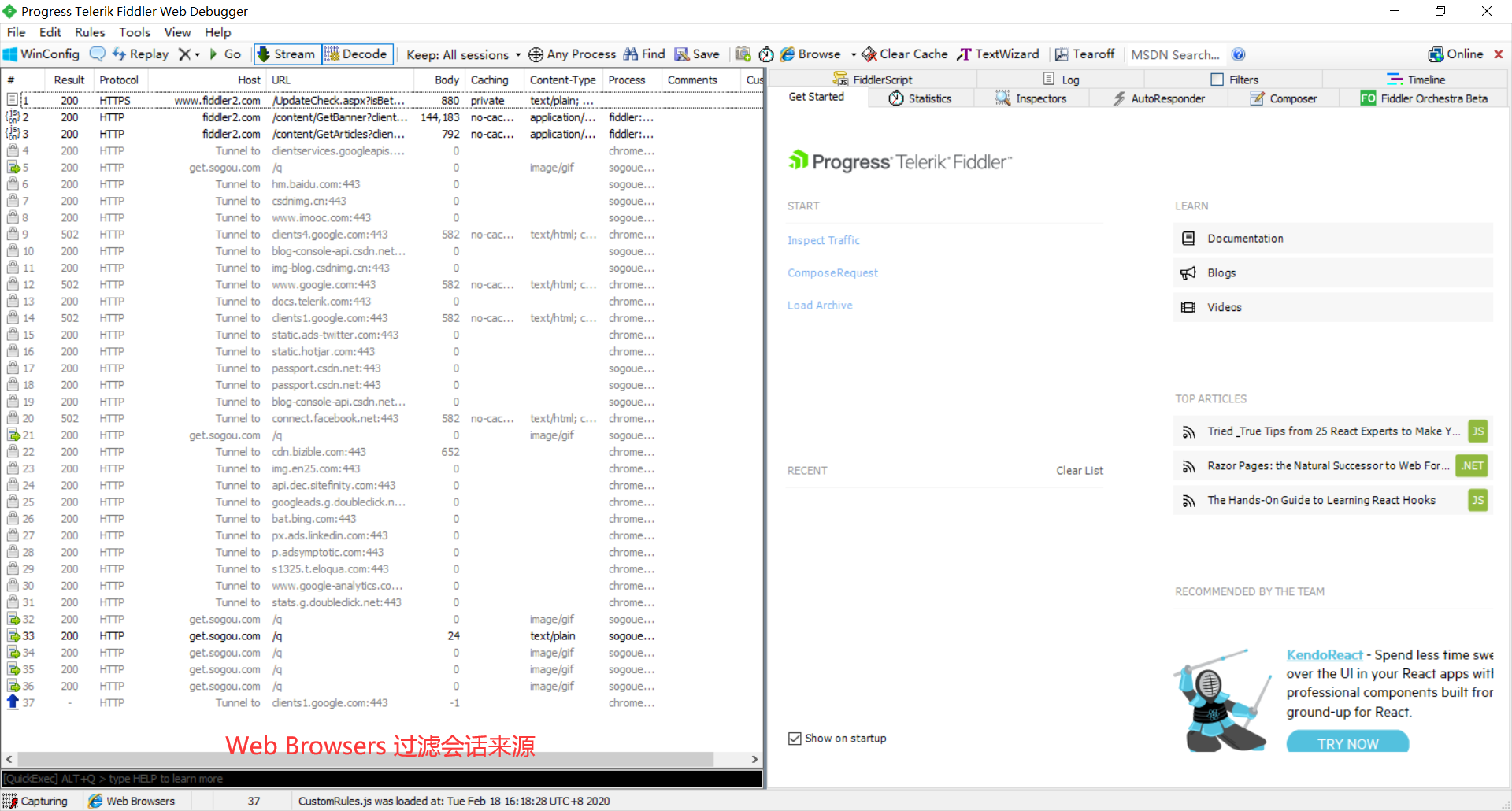1512x811 pixels.
Task: Click Inspect Traffic link
Action: pyautogui.click(x=824, y=240)
